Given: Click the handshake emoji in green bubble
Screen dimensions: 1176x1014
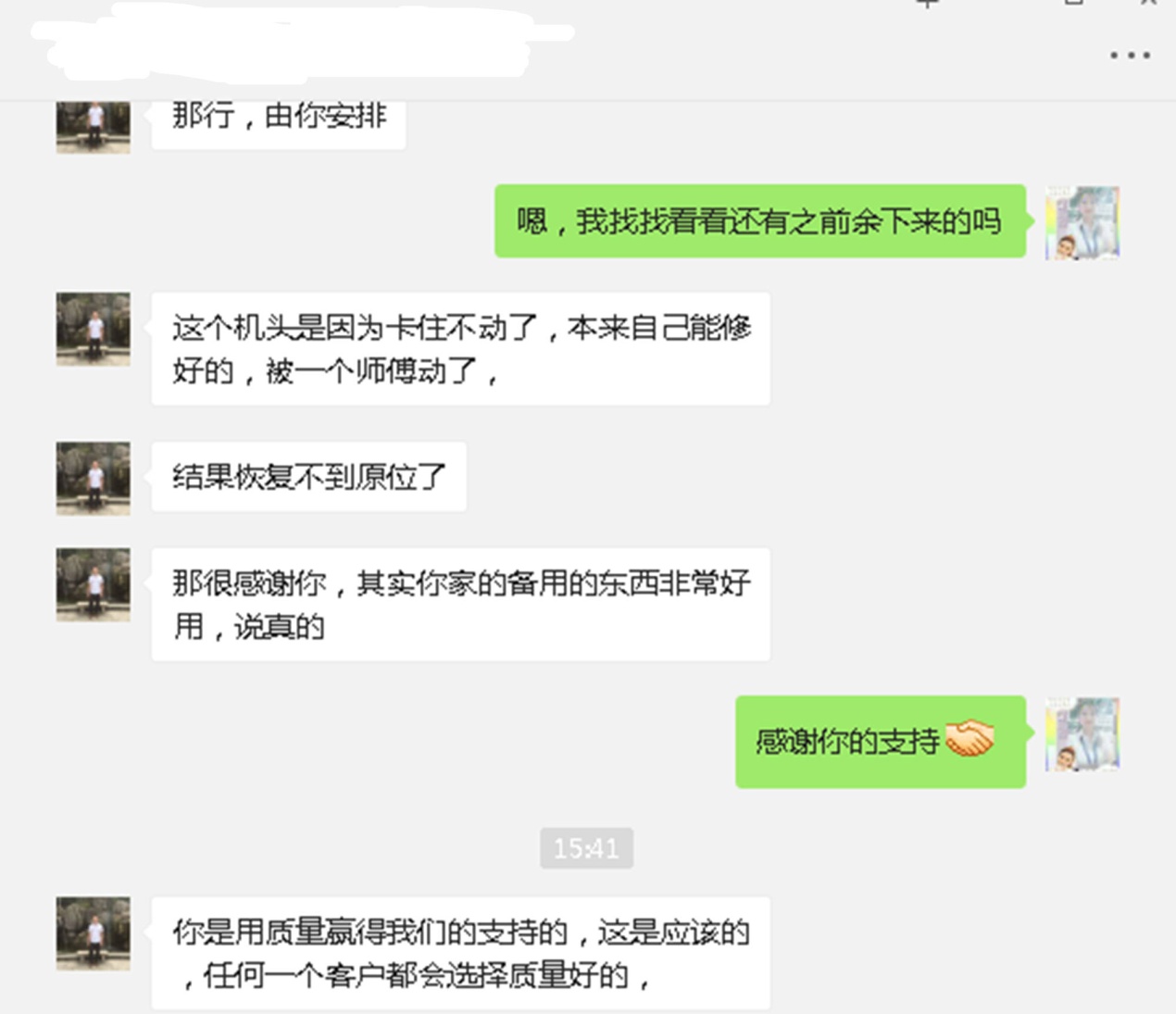Looking at the screenshot, I should (x=970, y=740).
